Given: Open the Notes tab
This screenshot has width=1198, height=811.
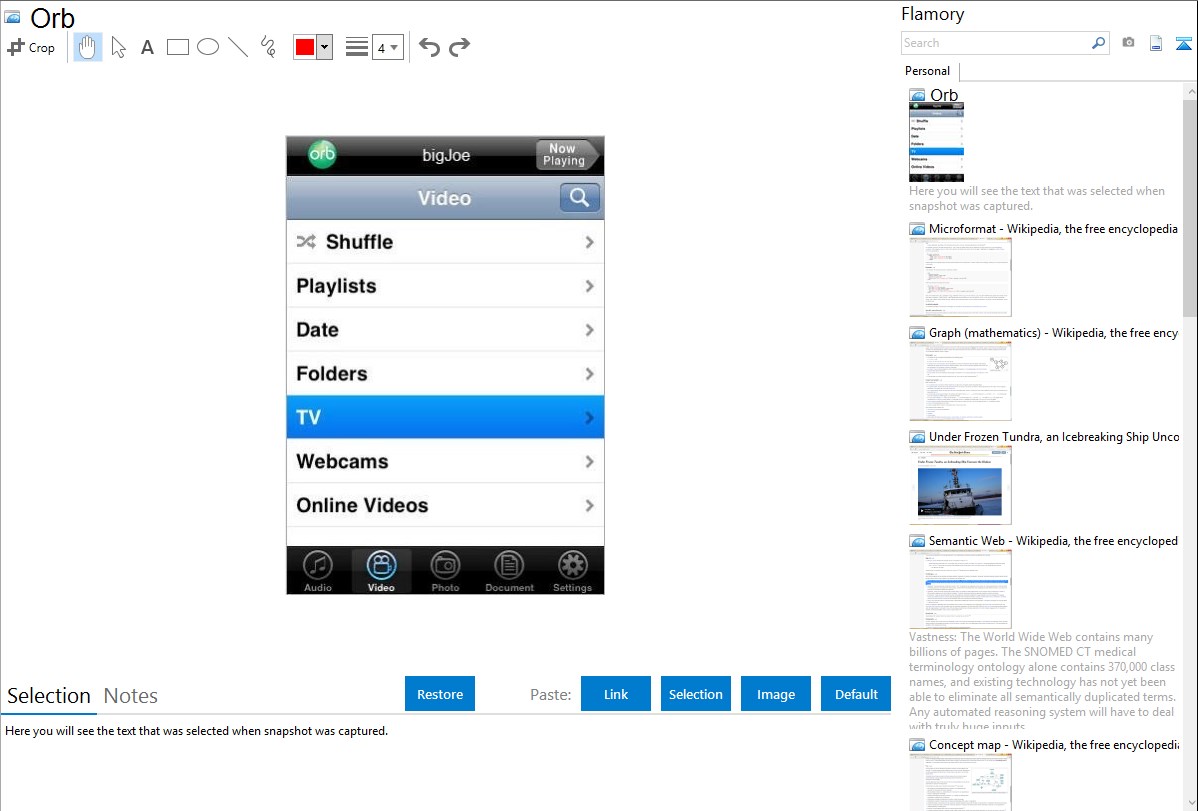Looking at the screenshot, I should [131, 696].
